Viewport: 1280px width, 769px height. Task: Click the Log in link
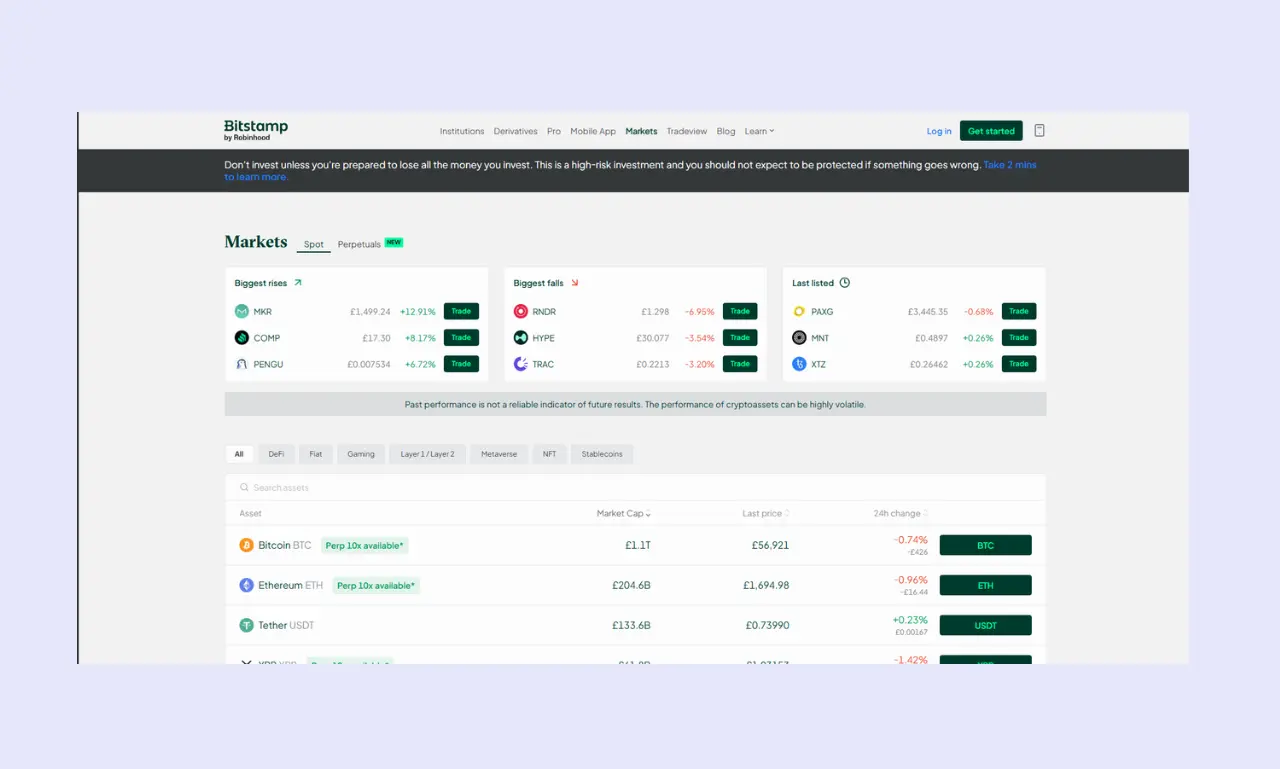click(x=939, y=131)
